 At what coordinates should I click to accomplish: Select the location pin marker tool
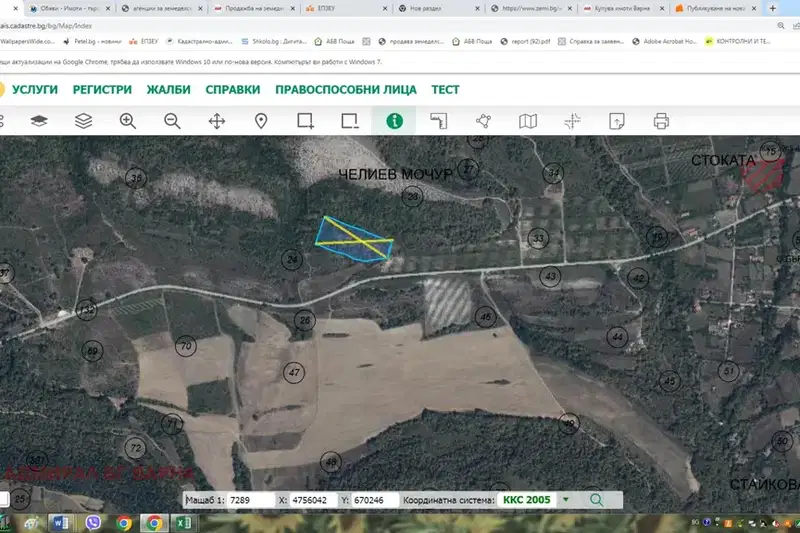[261, 121]
